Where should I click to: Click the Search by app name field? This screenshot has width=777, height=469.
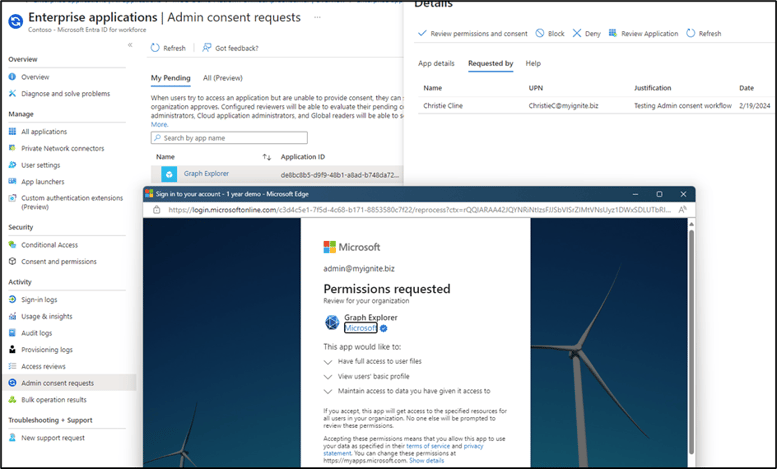coord(229,138)
